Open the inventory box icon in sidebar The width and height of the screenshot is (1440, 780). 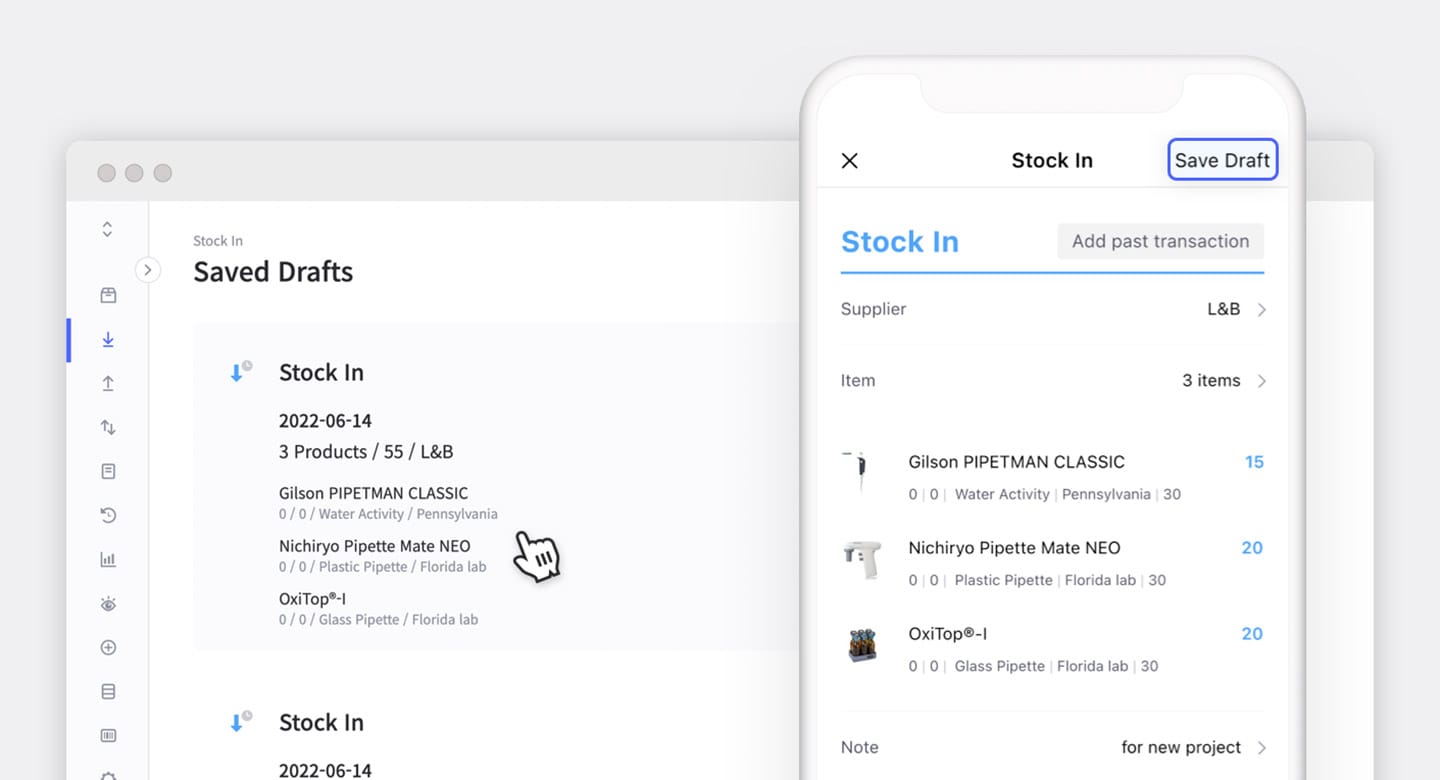point(107,295)
